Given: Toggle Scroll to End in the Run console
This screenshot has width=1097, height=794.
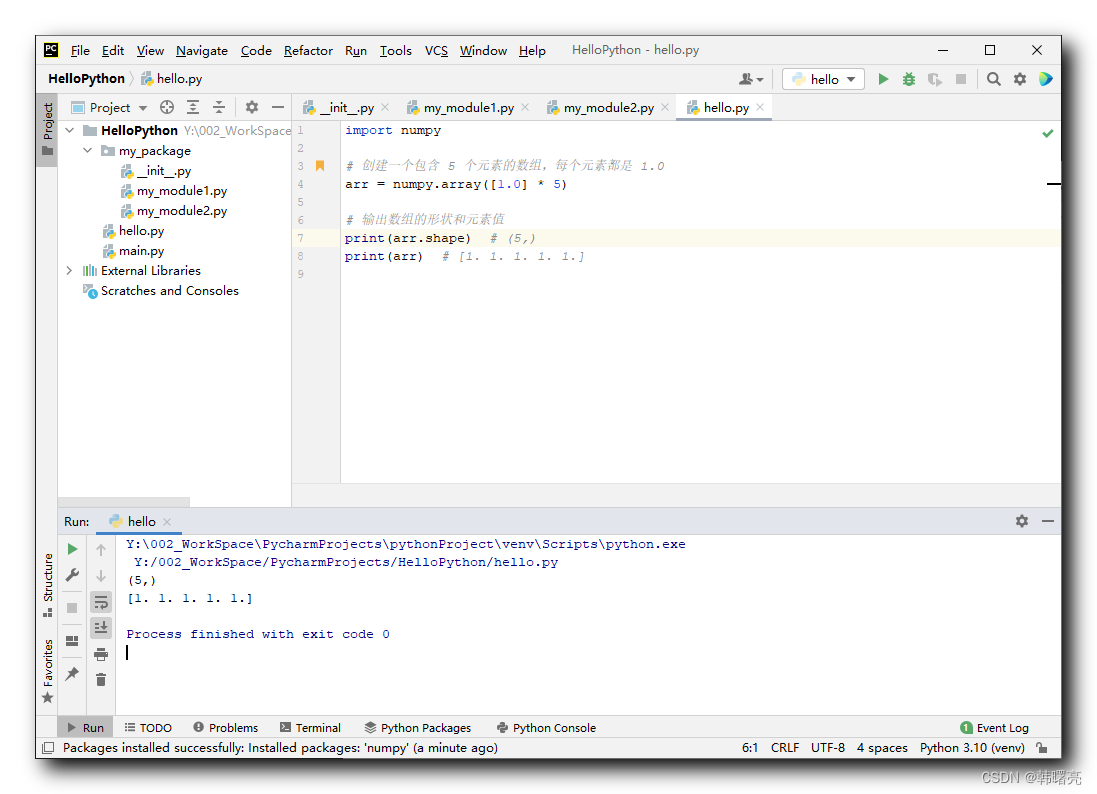Looking at the screenshot, I should [101, 628].
